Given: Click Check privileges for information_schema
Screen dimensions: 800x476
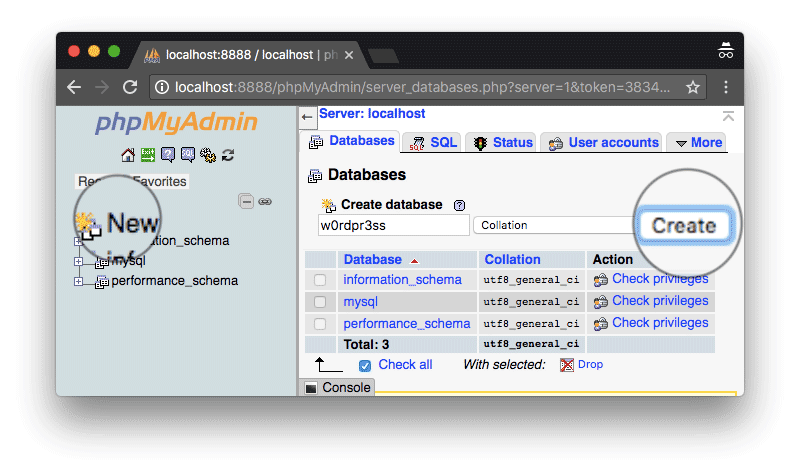Looking at the screenshot, I should (660, 279).
